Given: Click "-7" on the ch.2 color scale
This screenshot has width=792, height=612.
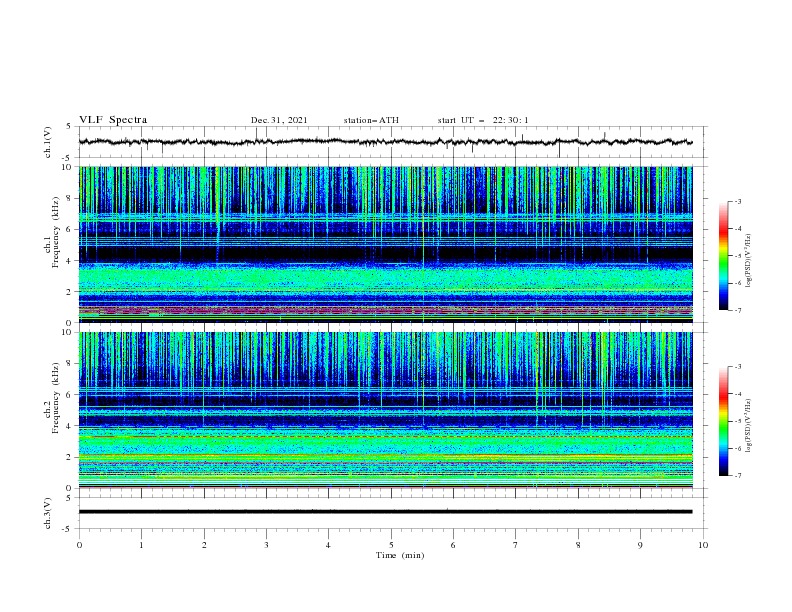Looking at the screenshot, I should tap(737, 476).
